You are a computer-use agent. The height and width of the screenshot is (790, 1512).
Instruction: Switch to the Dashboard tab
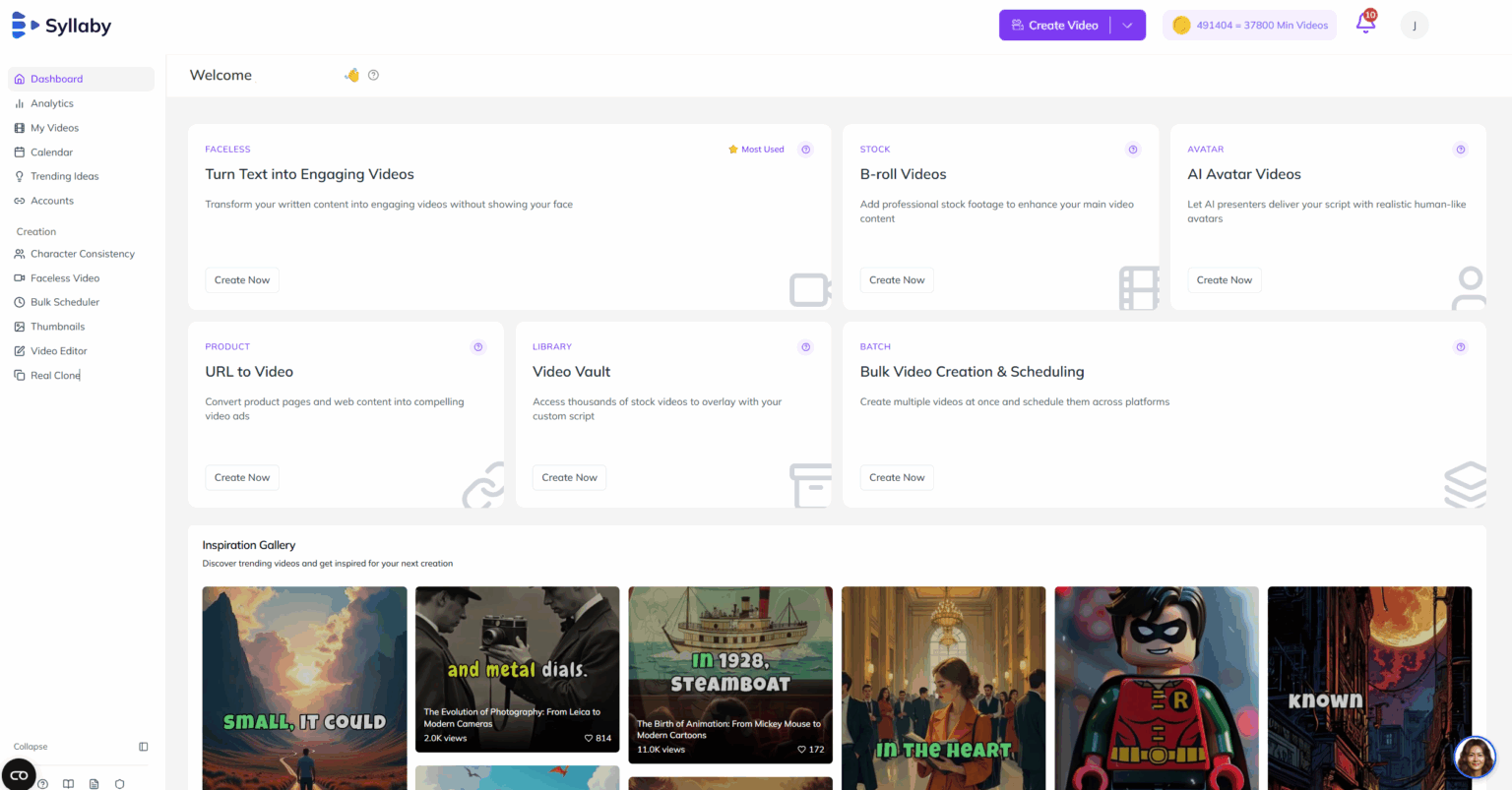pyautogui.click(x=56, y=78)
